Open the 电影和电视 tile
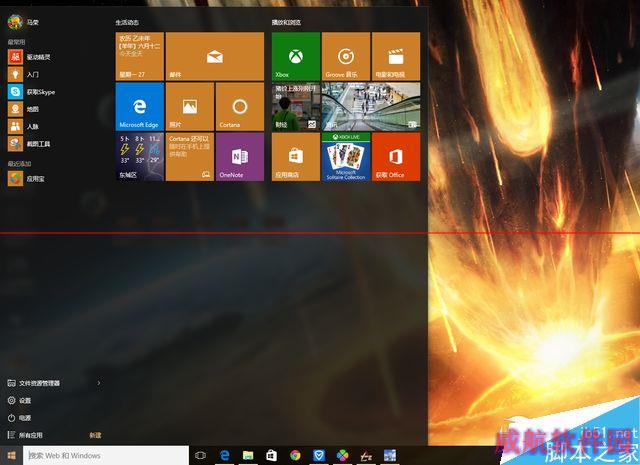Screen dimensions: 640x465 (396, 56)
